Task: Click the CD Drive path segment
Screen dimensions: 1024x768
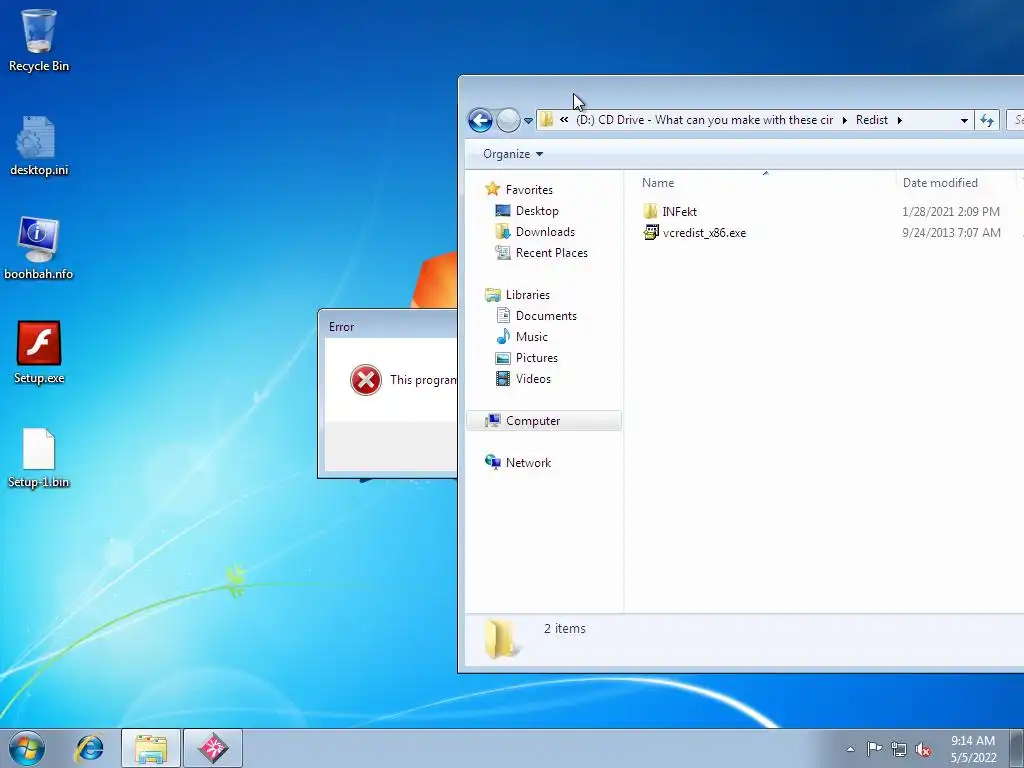Action: pos(704,120)
